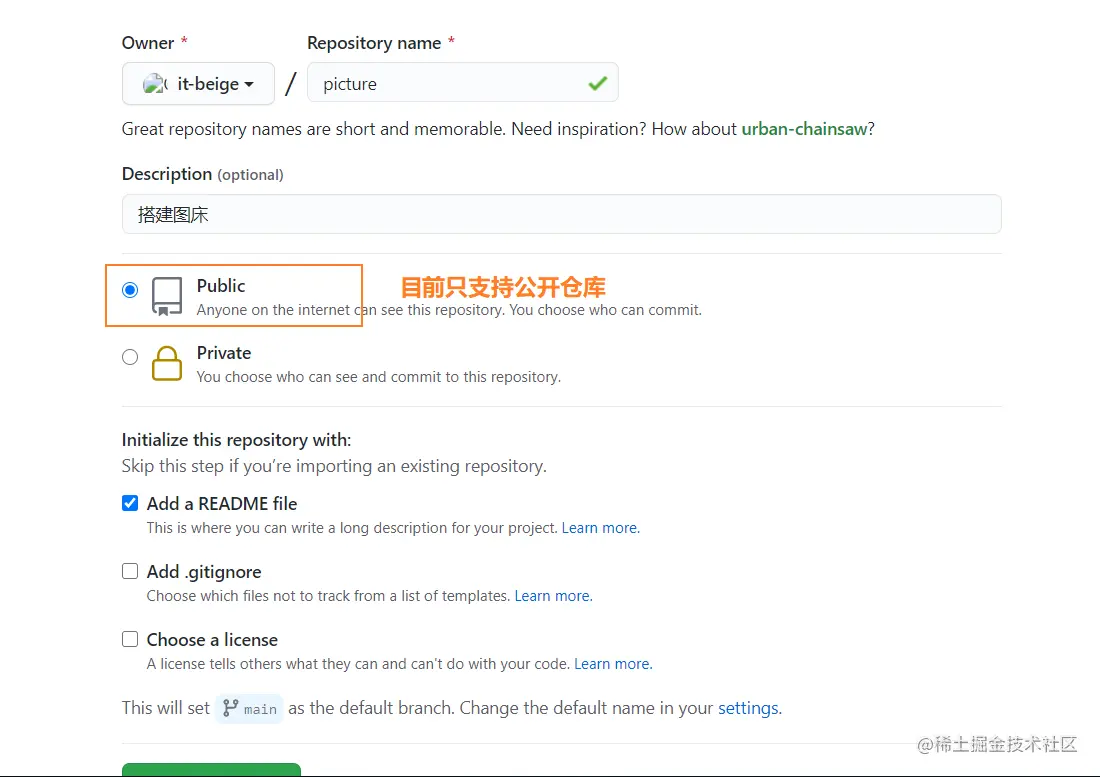Click the git branch icon beside main

230,708
